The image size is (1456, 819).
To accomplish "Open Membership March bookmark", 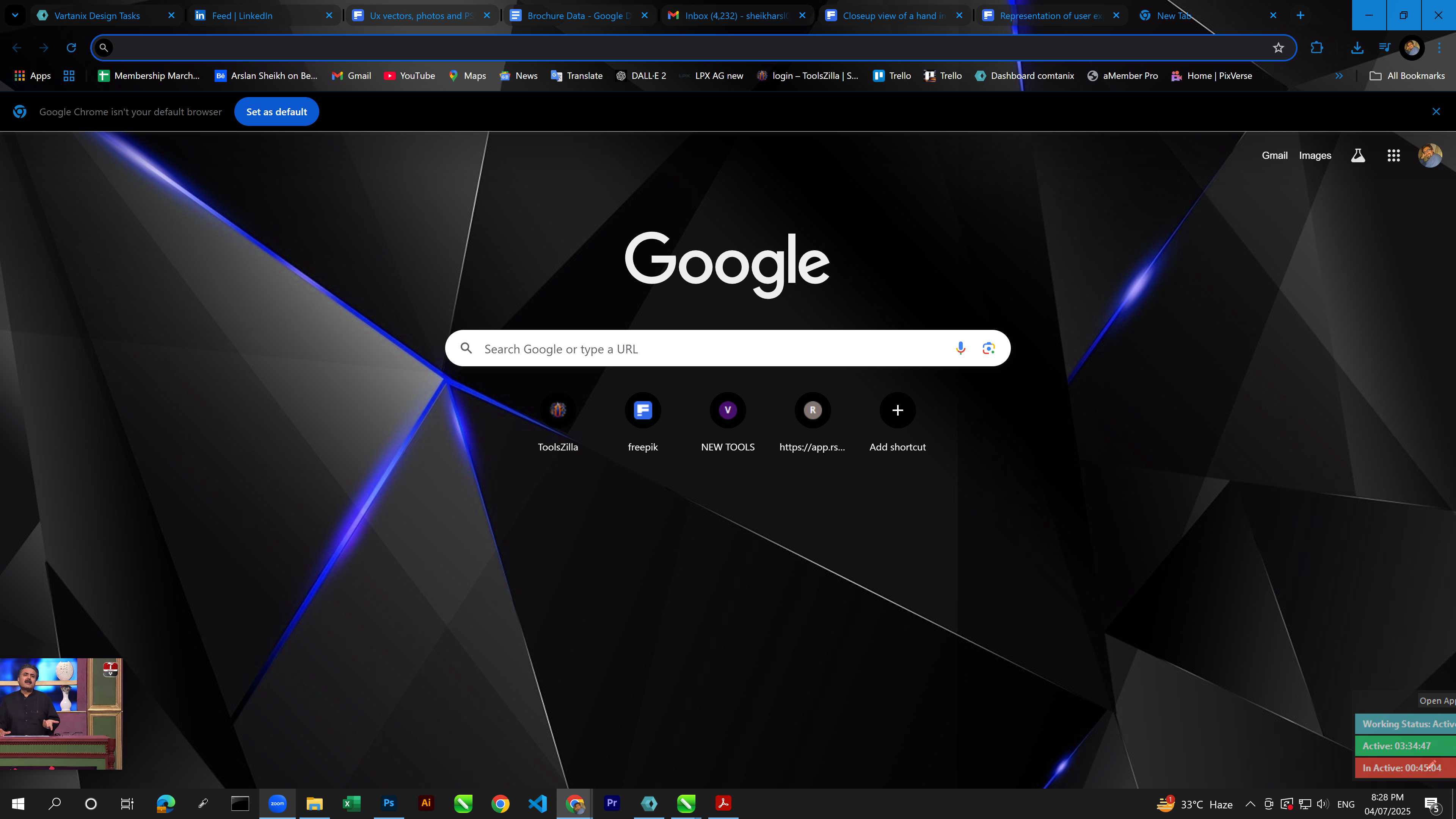I will pyautogui.click(x=149, y=76).
